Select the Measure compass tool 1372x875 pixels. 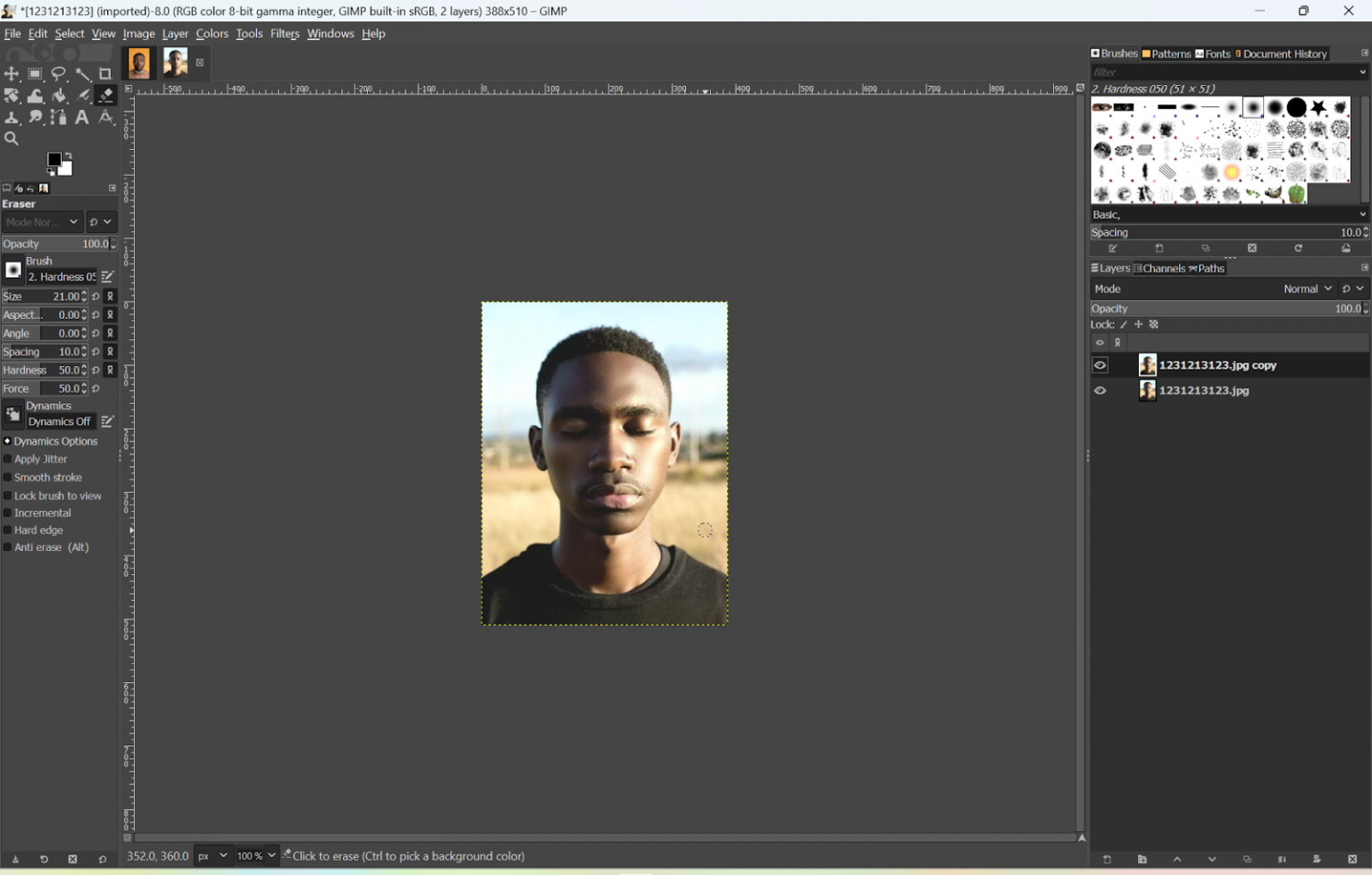[105, 117]
